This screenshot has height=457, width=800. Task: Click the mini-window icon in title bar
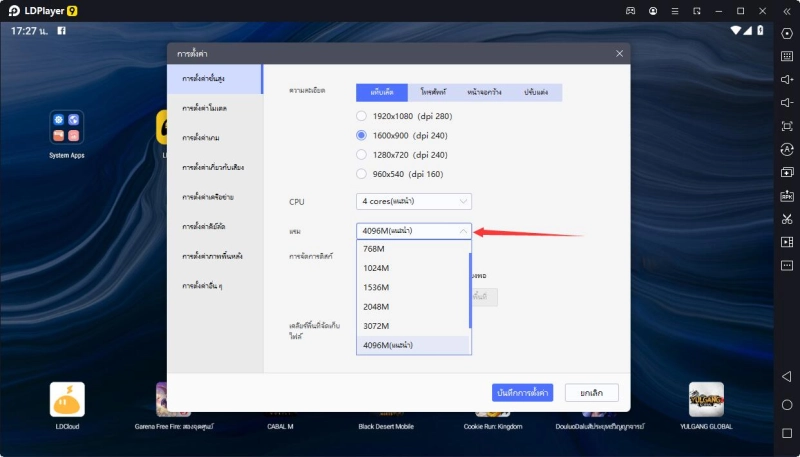coord(697,11)
